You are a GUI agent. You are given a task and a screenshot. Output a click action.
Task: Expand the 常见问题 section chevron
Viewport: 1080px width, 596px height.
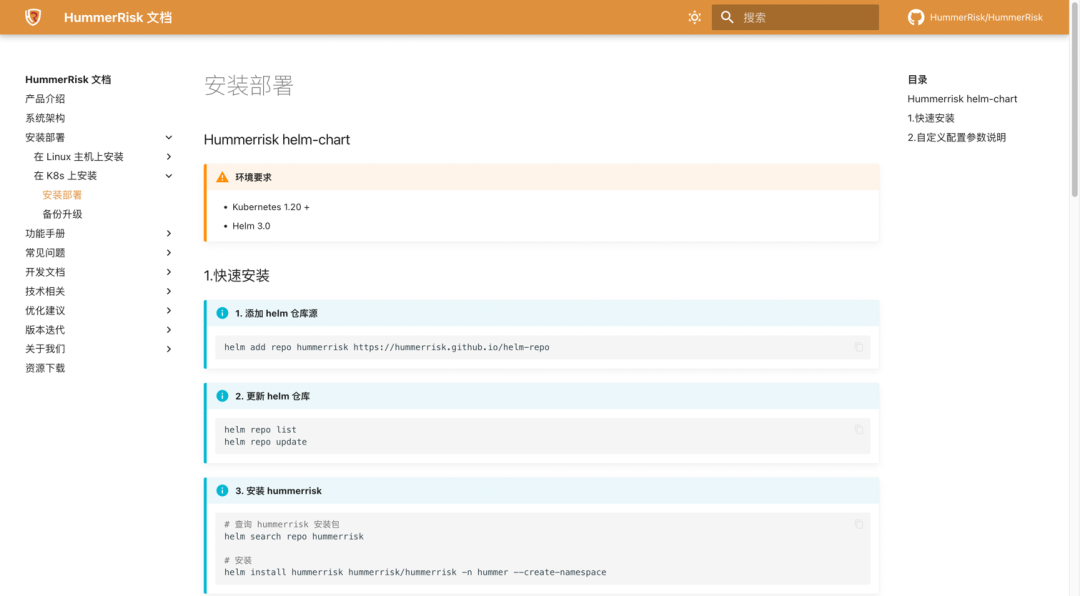169,253
